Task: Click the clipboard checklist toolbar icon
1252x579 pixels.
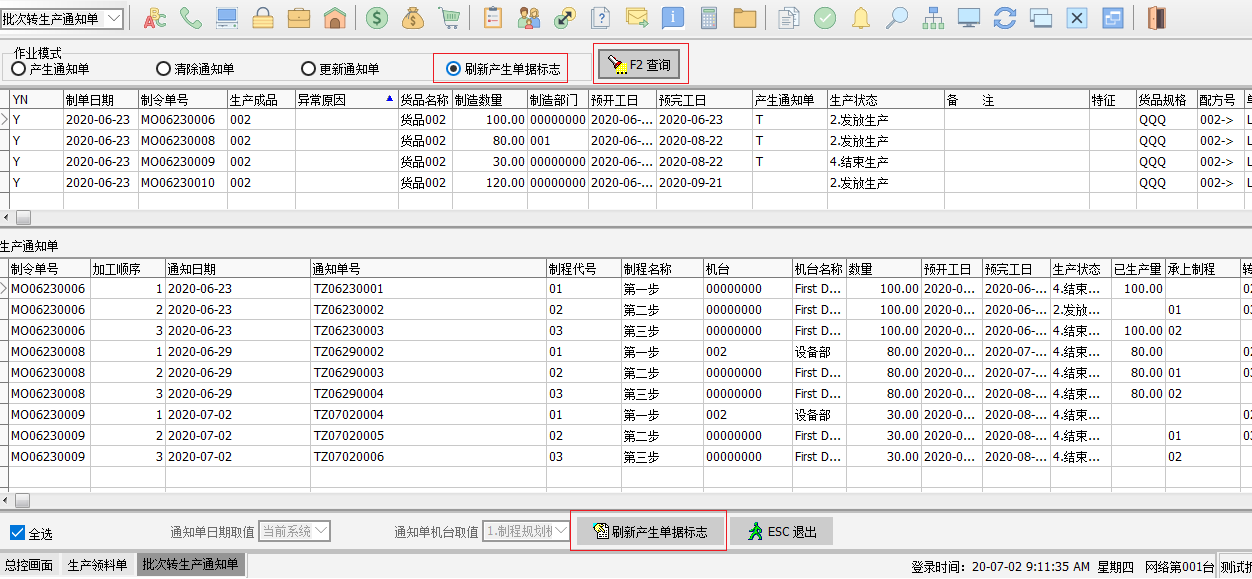Action: point(492,18)
